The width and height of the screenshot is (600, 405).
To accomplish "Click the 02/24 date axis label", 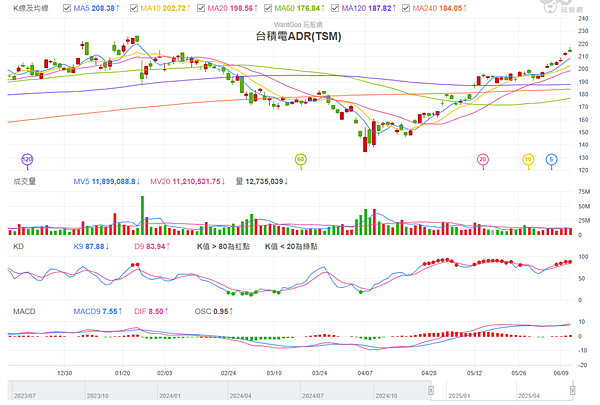I will [x=228, y=373].
